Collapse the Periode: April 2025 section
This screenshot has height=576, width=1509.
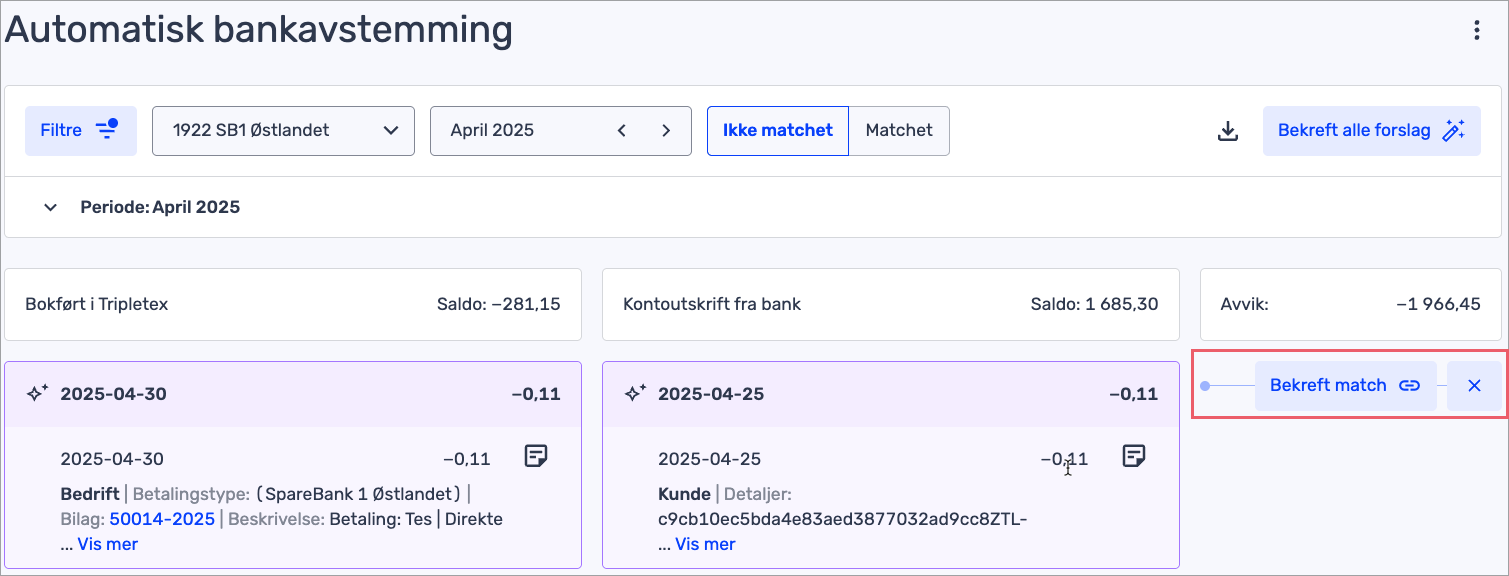(50, 208)
